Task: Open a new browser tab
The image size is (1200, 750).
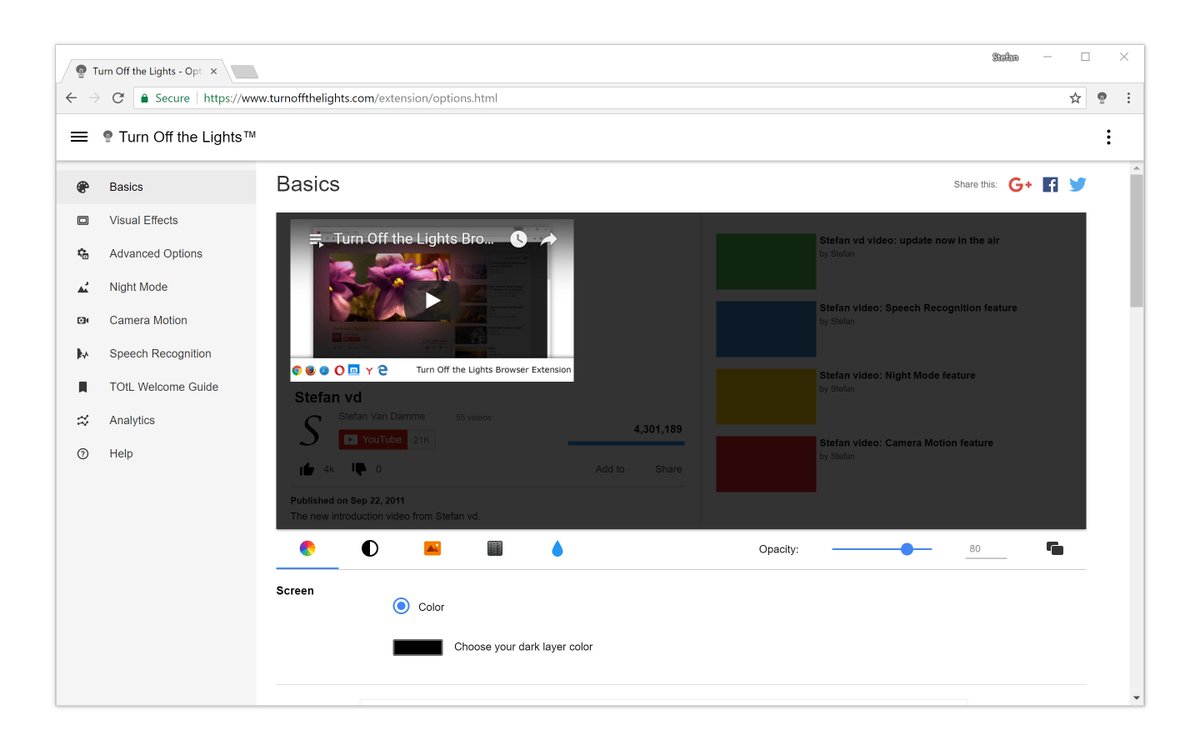Action: [x=244, y=71]
